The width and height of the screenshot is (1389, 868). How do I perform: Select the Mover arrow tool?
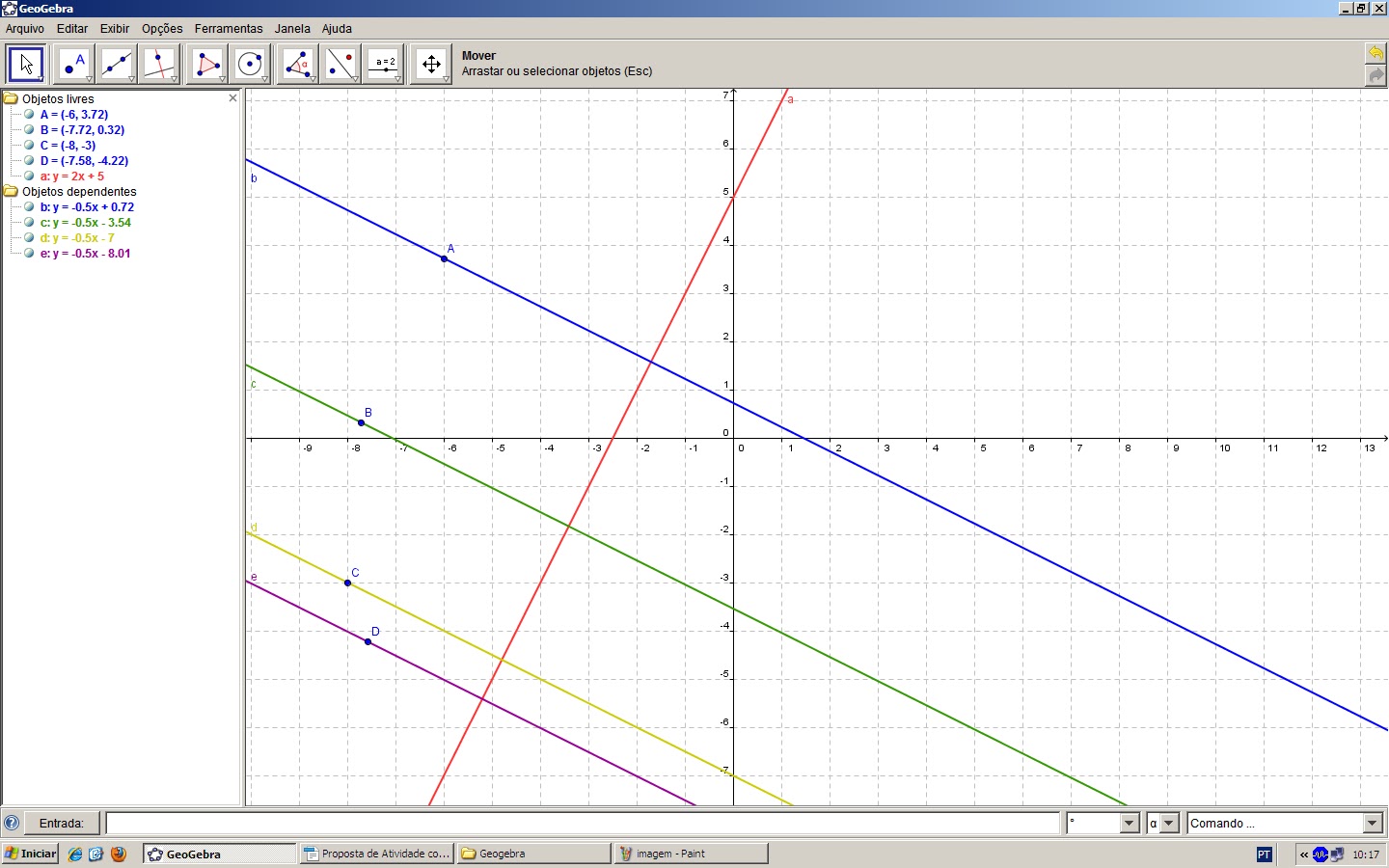tap(26, 65)
